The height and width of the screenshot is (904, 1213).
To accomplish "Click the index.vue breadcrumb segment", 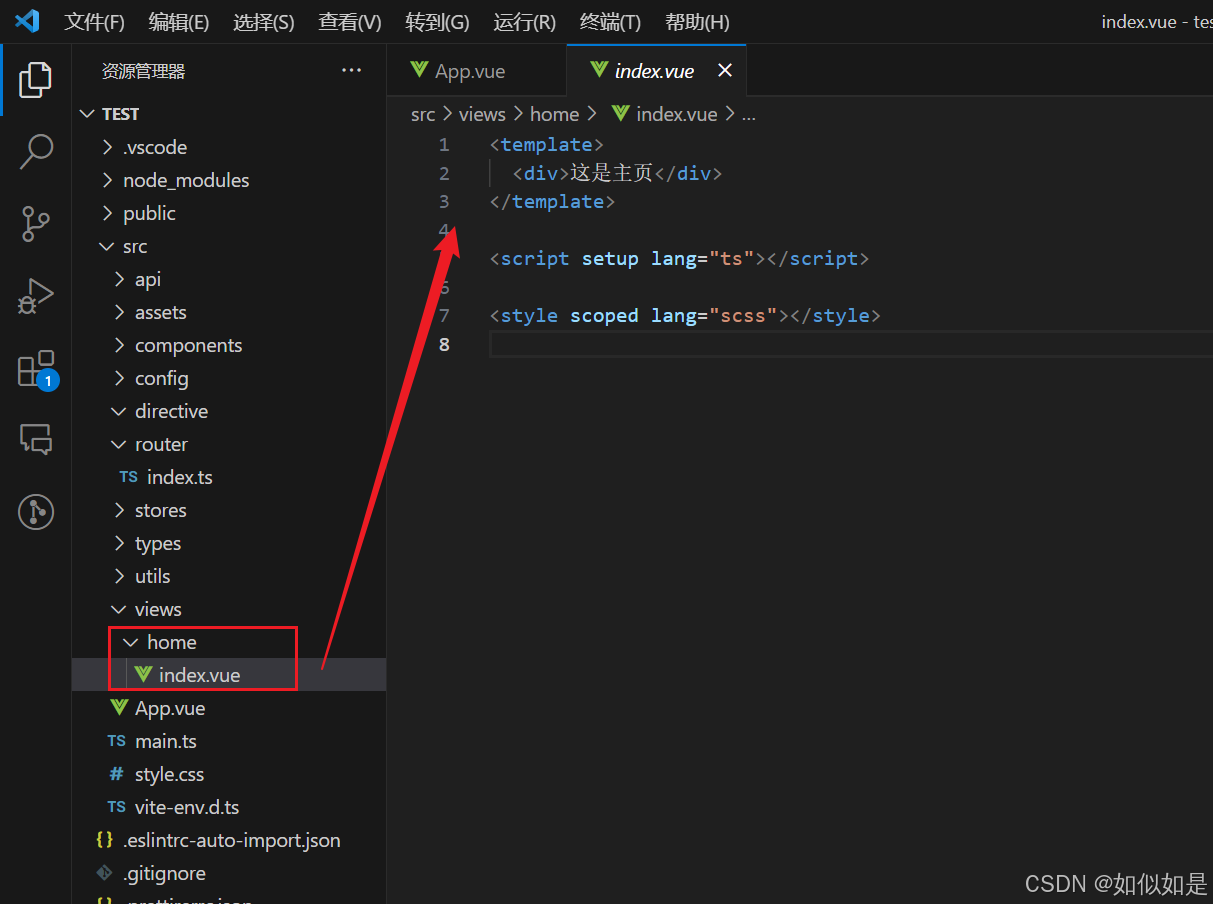I will pos(677,114).
